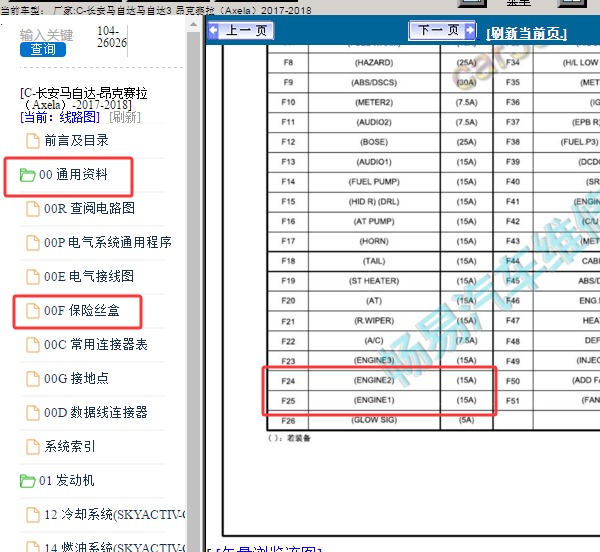Viewport: 600px width, 552px height.
Task: Select the (METER2) table cell
Action: (374, 102)
